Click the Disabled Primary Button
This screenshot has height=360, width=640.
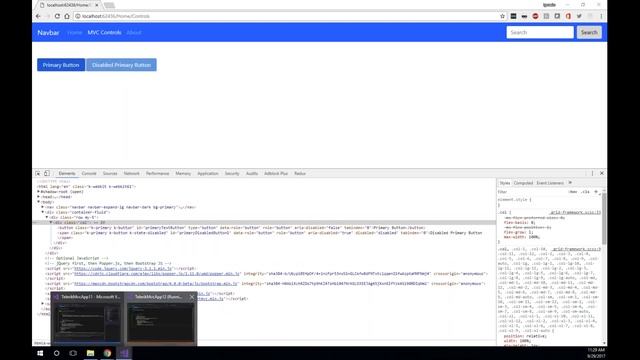point(121,65)
